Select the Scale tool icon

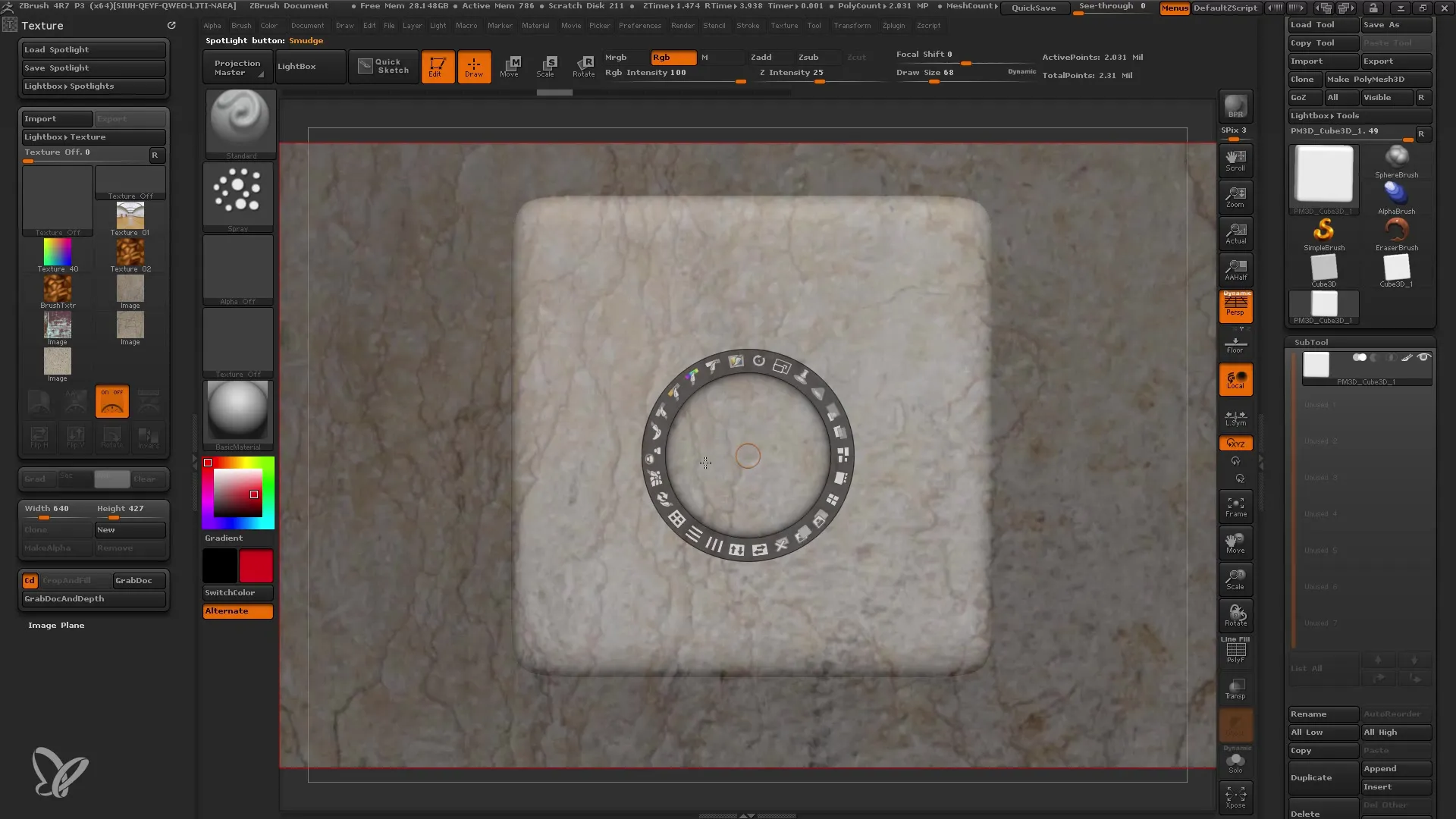pyautogui.click(x=546, y=64)
